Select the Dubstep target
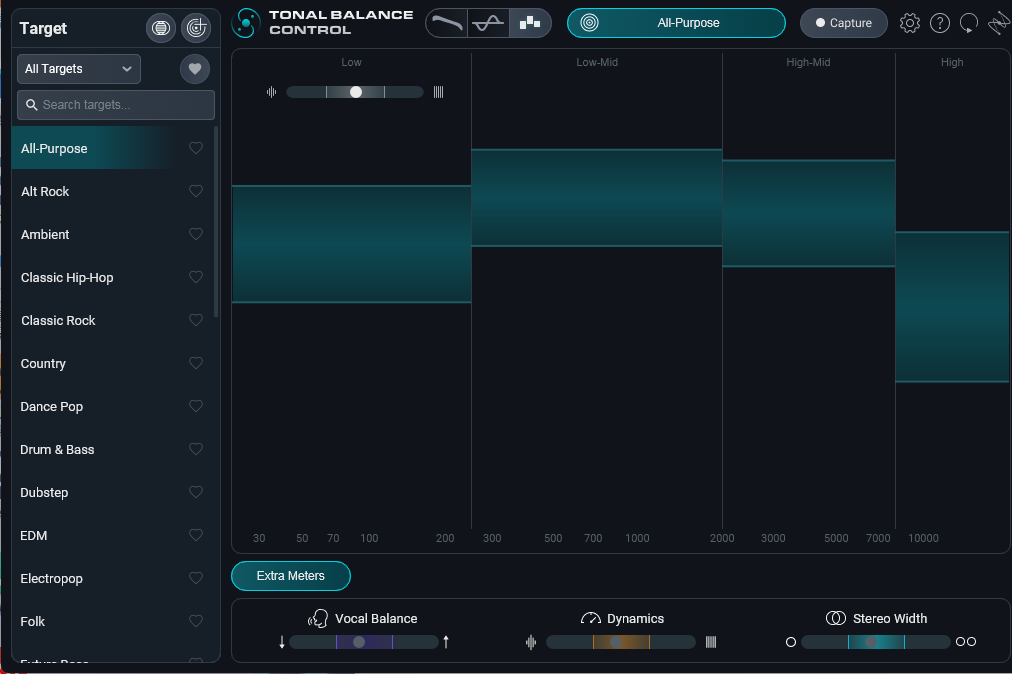 coord(113,493)
